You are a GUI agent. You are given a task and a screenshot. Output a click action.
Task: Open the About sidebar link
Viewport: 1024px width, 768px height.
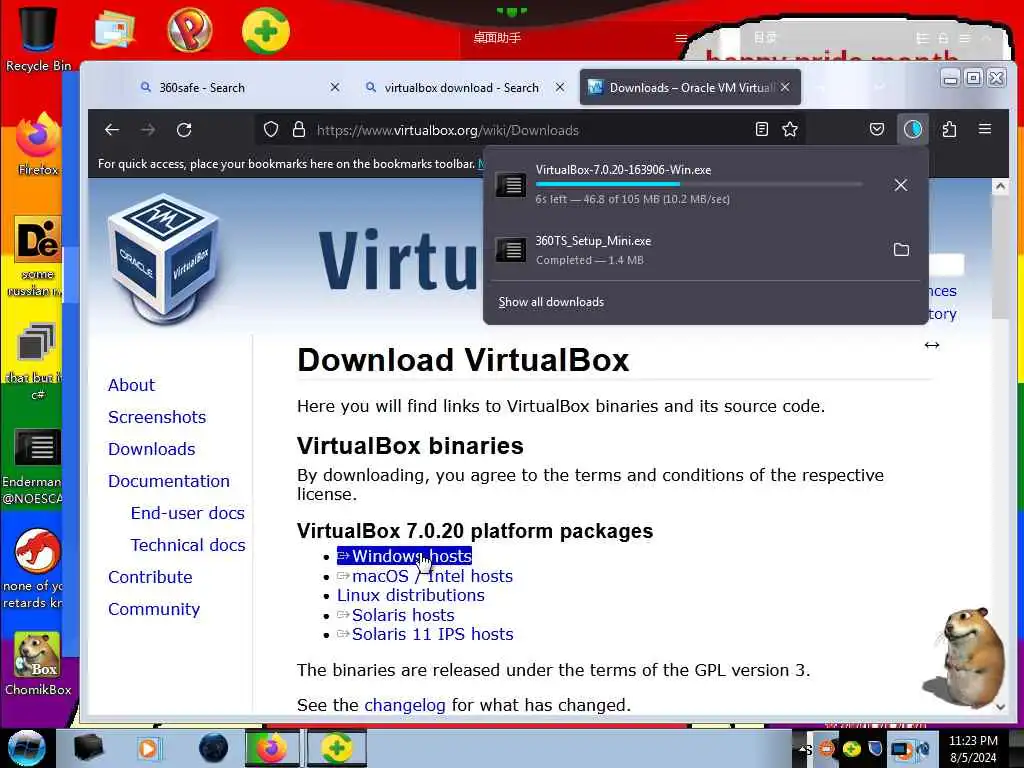click(131, 385)
